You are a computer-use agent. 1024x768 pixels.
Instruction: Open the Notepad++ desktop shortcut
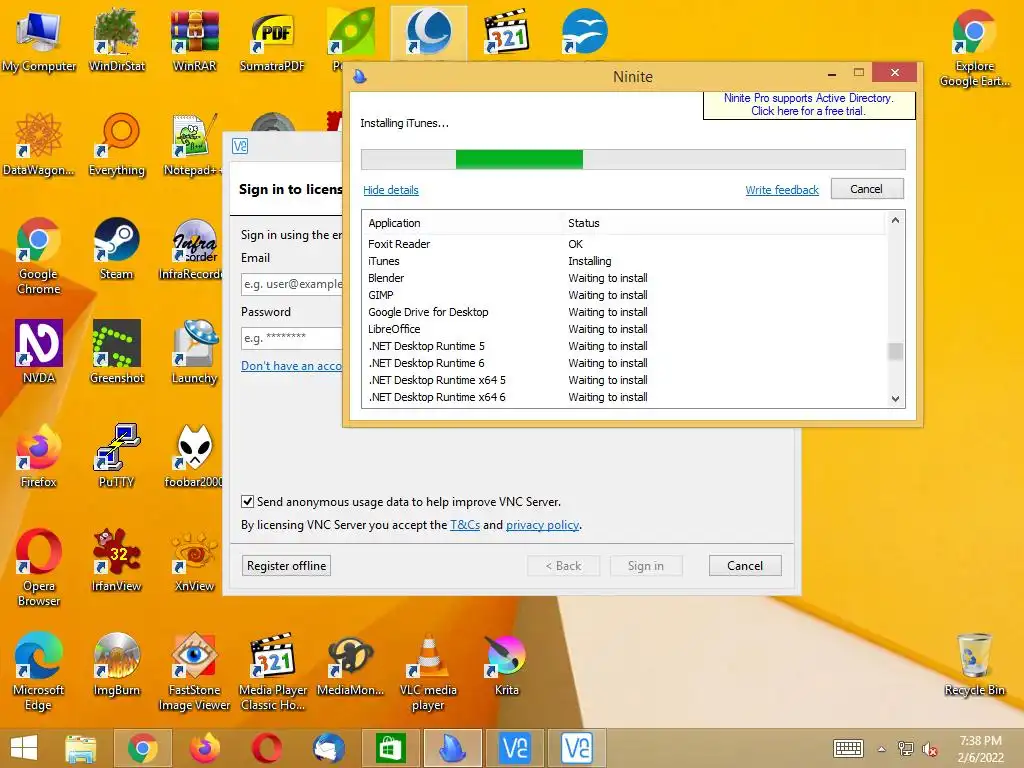point(194,145)
